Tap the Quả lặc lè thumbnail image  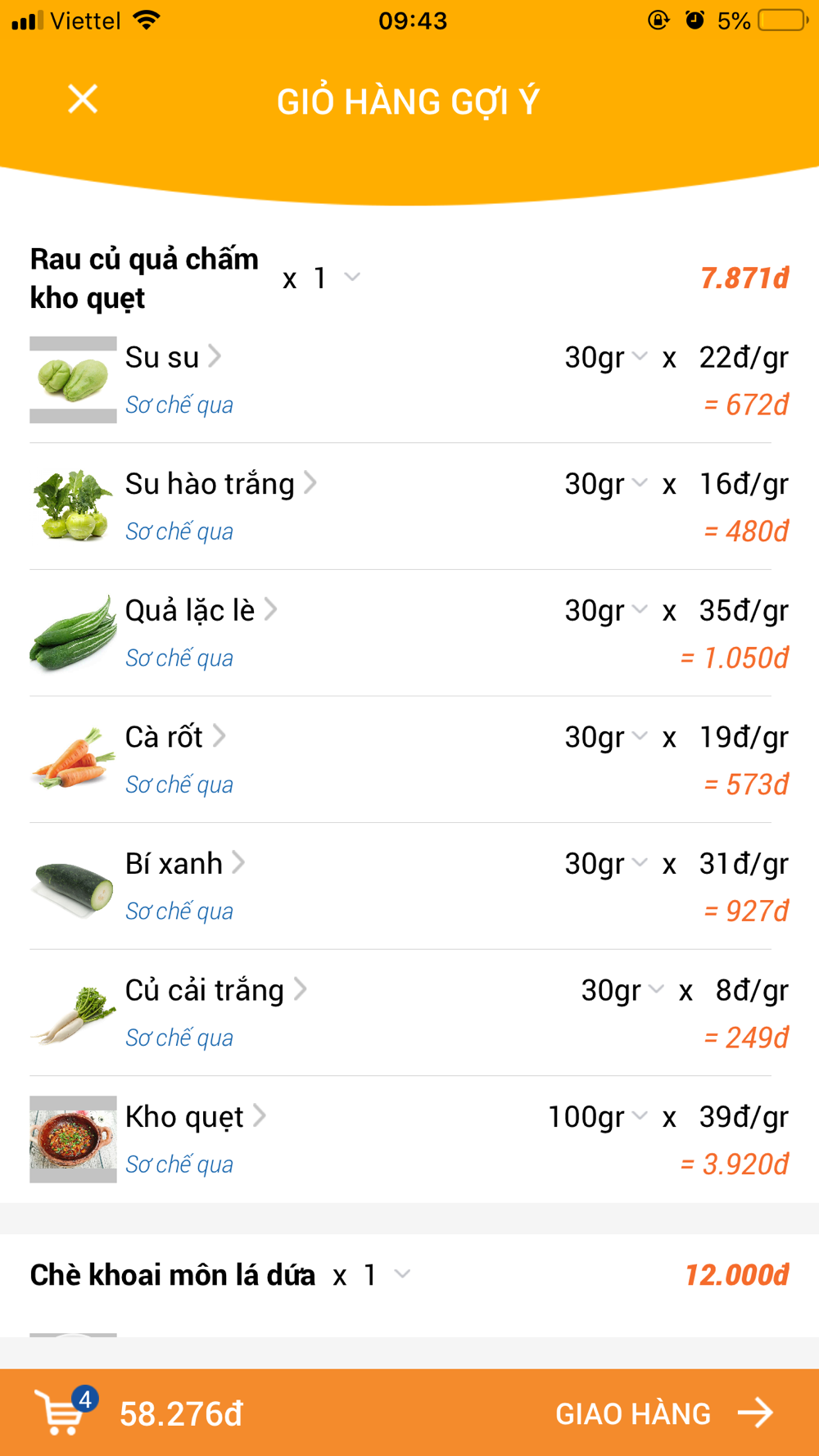[x=73, y=633]
